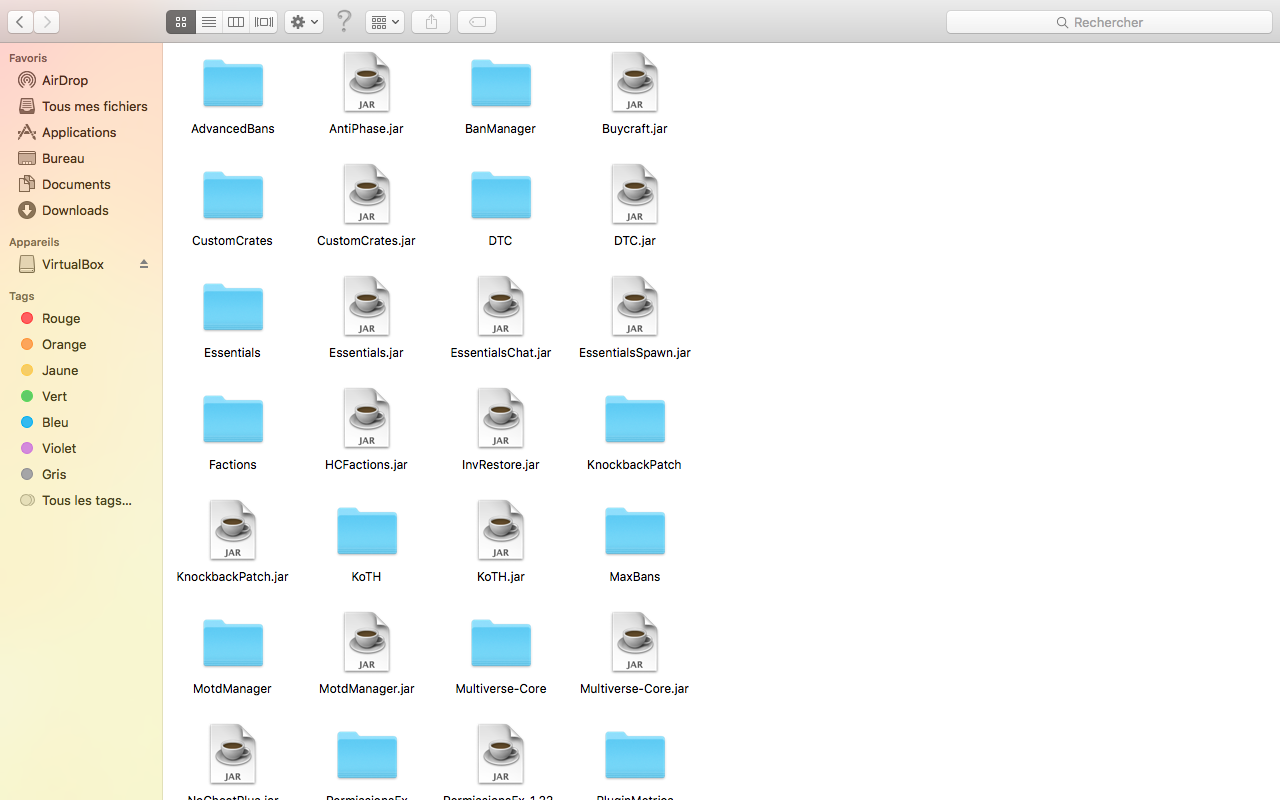Select the MotdManager.jar file
The width and height of the screenshot is (1280, 800).
pos(367,655)
